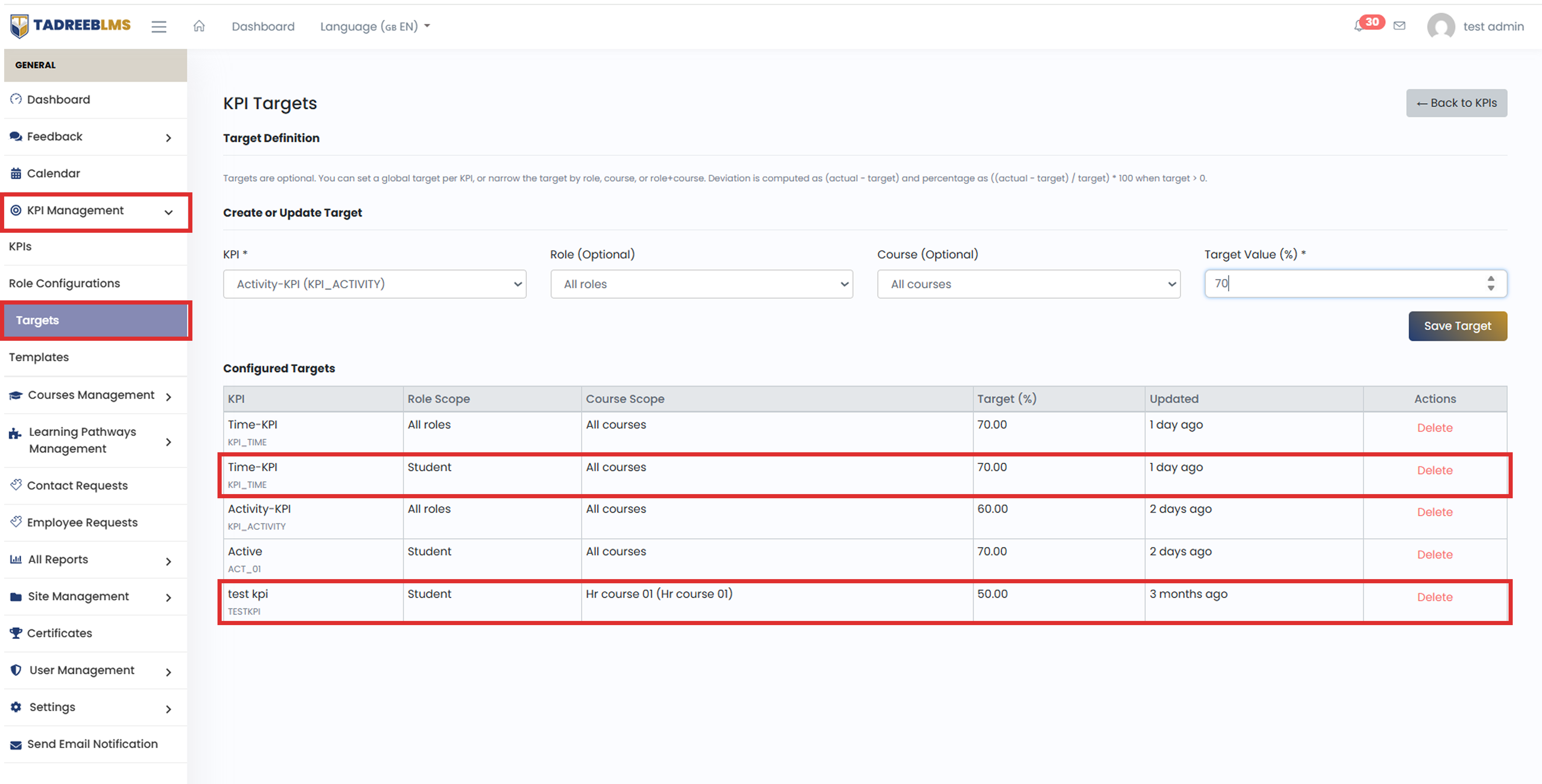1542x784 pixels.
Task: Click the User Management shield icon
Action: click(16, 670)
